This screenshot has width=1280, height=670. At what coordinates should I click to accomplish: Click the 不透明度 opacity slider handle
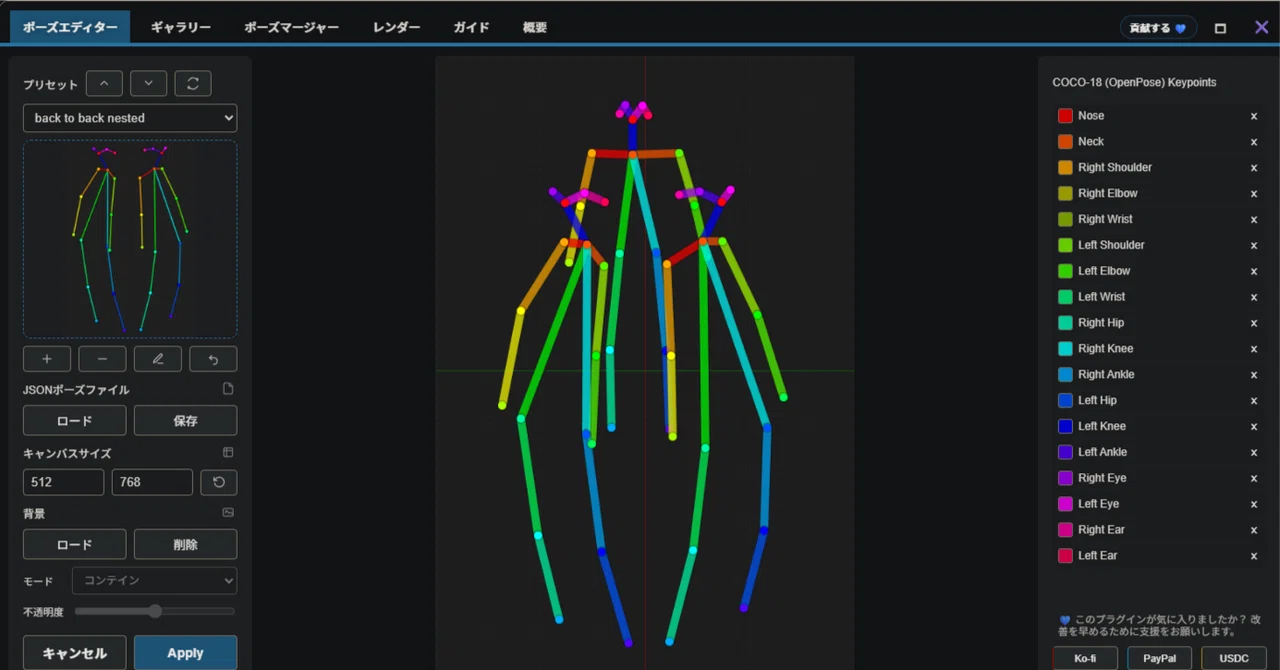click(155, 611)
